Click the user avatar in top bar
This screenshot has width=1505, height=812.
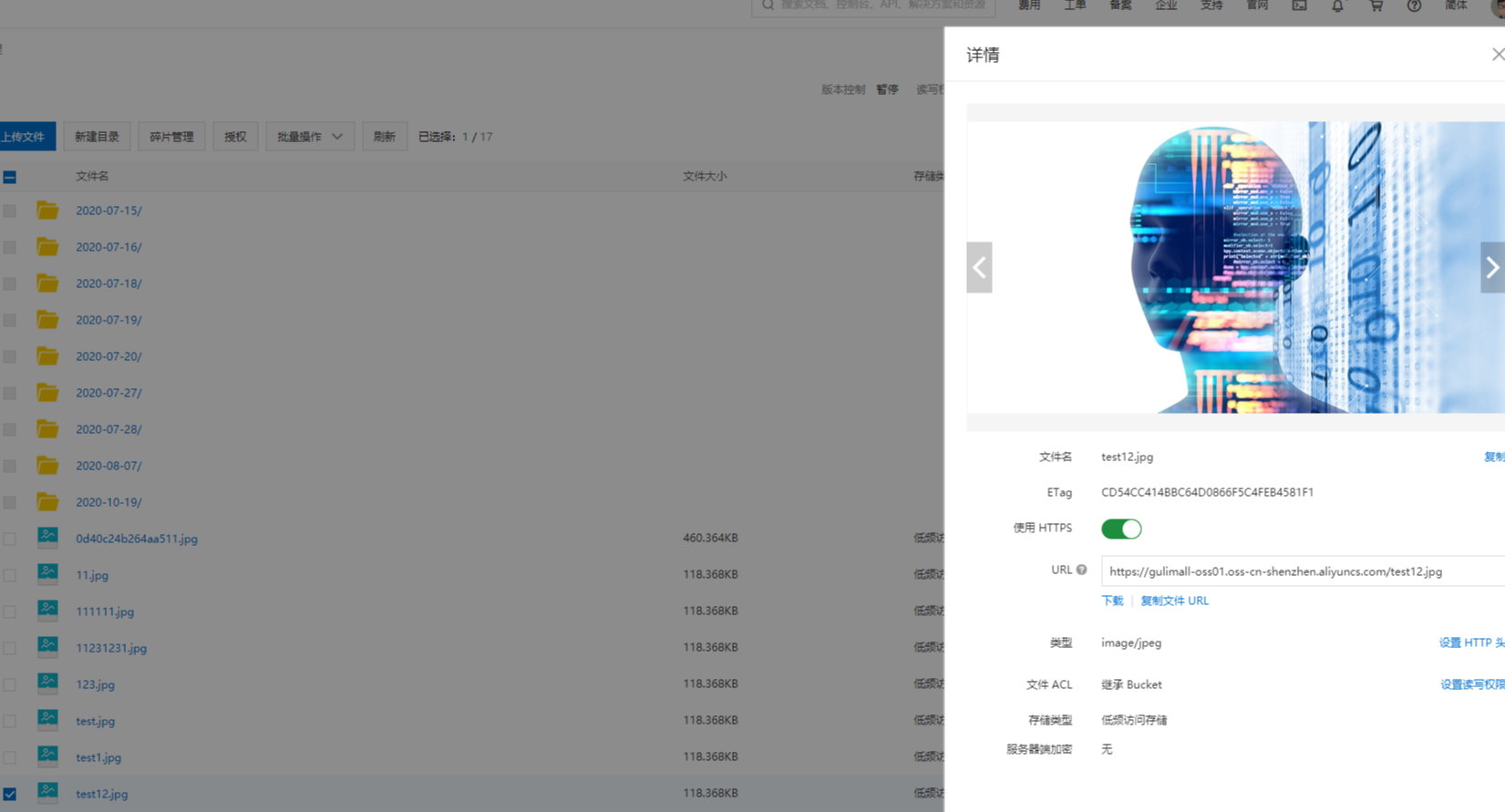click(1498, 6)
